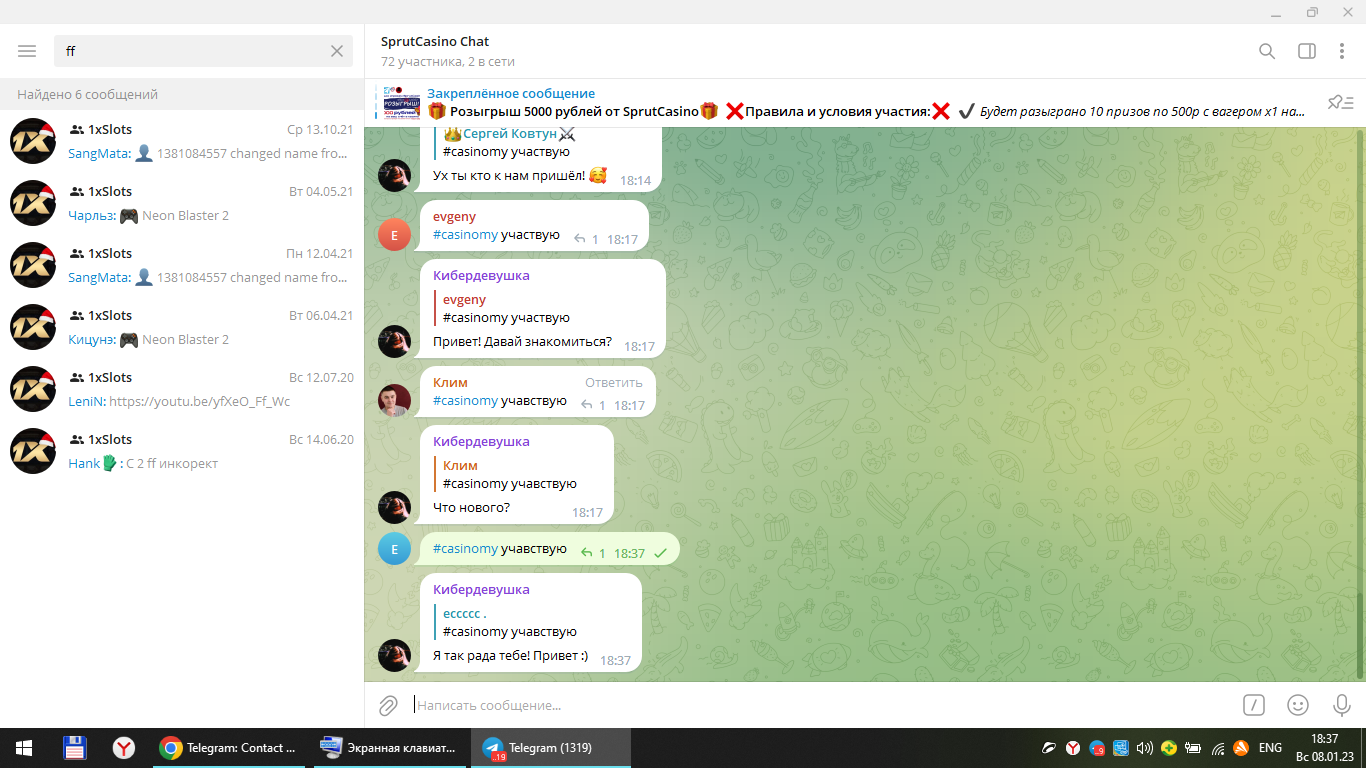The width and height of the screenshot is (1366, 768).
Task: Open Кибердевушка avatar beside "Что нового?"
Action: (394, 508)
